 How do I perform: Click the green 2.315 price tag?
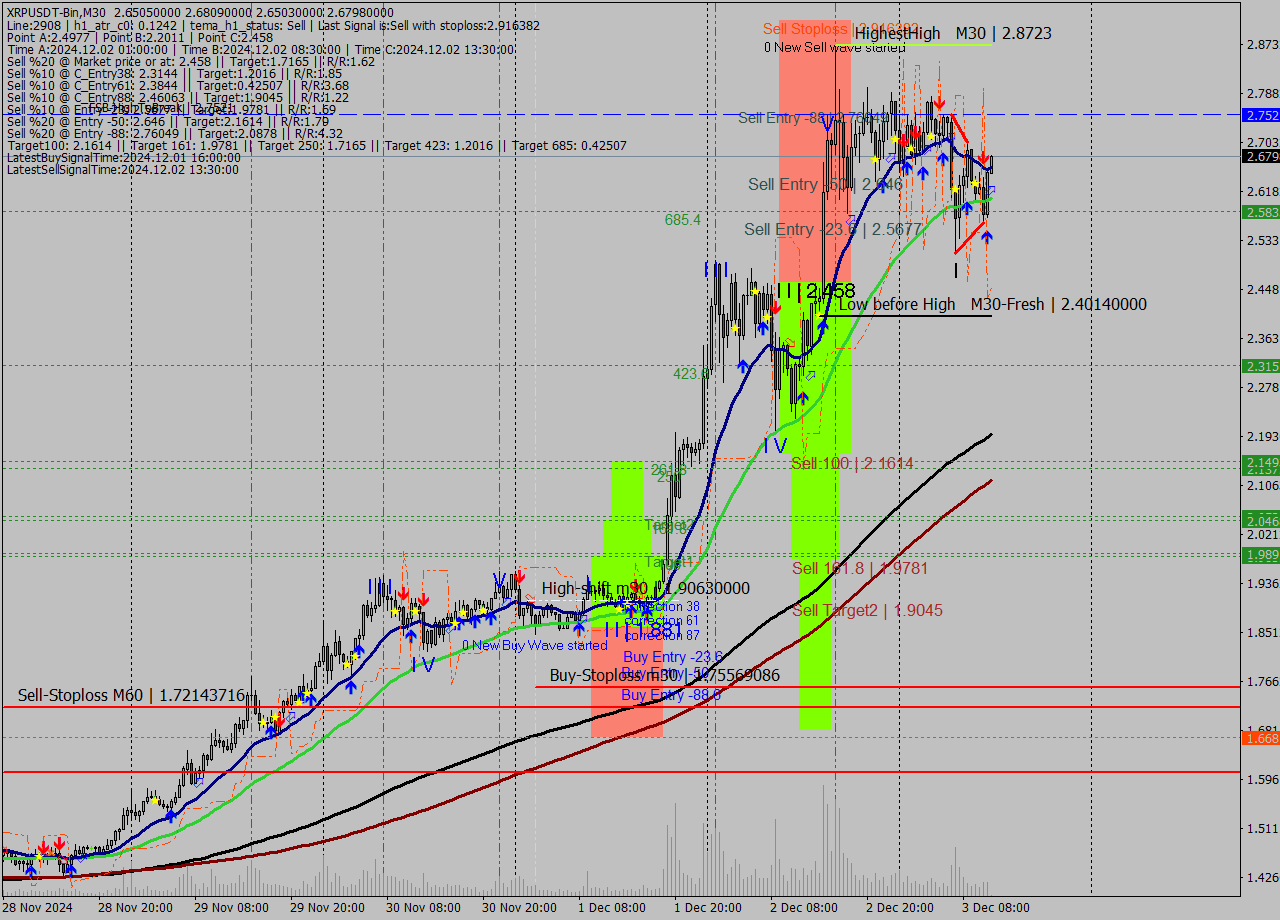[x=1260, y=366]
